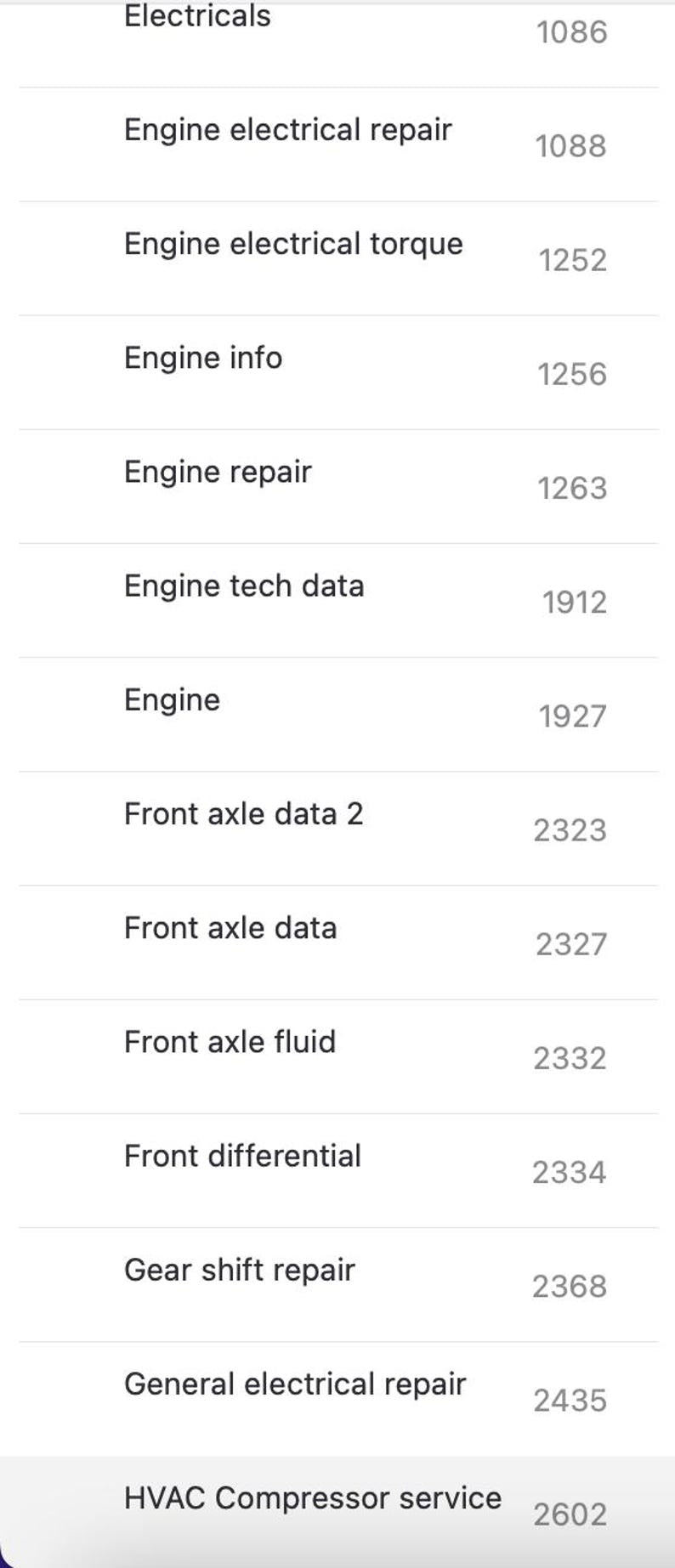Click page number 2602
This screenshot has width=675, height=1568.
[x=570, y=1514]
